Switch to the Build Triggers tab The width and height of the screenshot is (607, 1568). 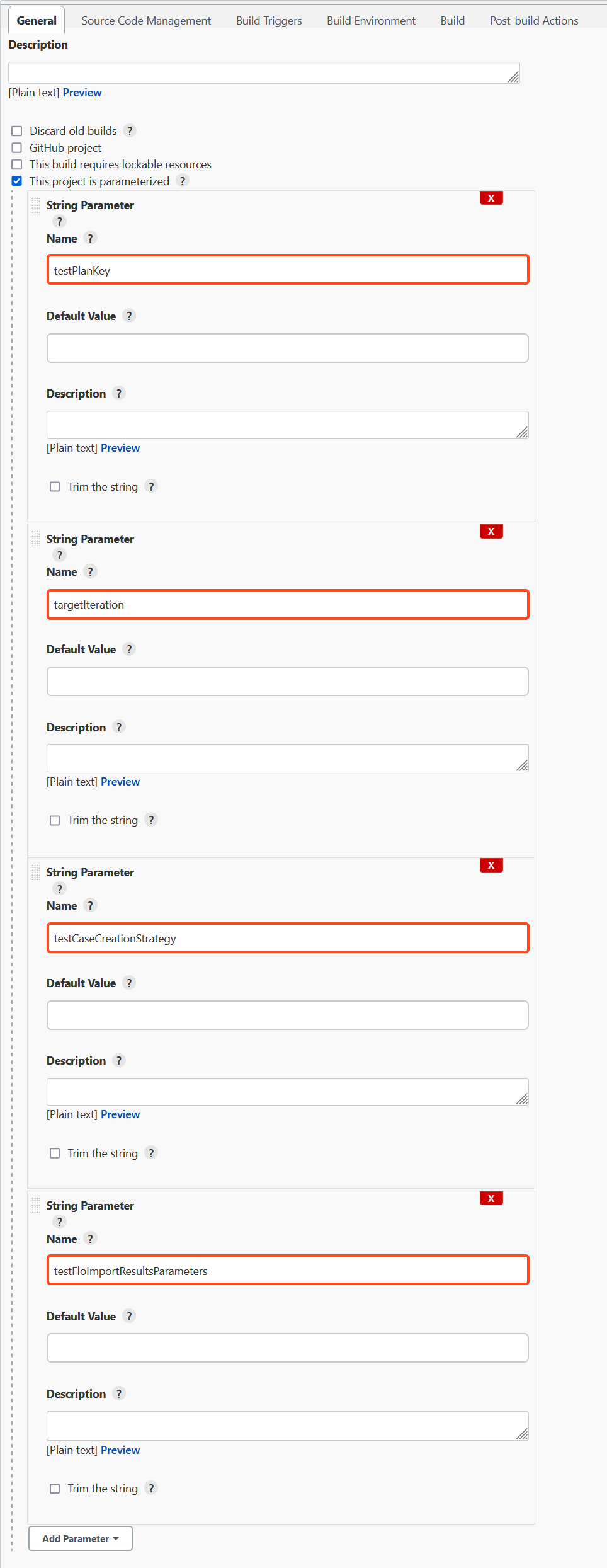pos(268,20)
